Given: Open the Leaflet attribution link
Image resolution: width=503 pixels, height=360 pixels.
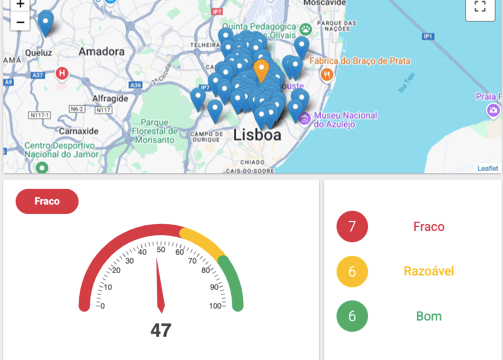Looking at the screenshot, I should [x=488, y=168].
